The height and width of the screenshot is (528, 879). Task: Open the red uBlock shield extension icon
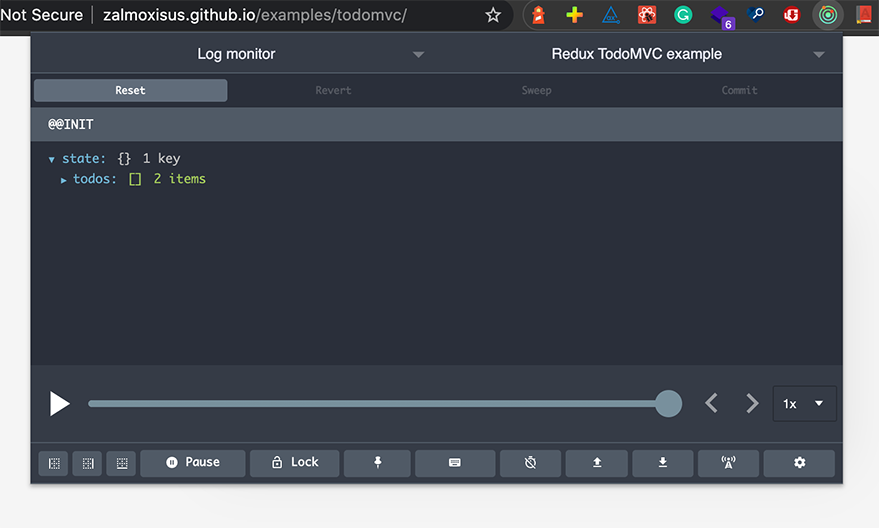tap(792, 15)
